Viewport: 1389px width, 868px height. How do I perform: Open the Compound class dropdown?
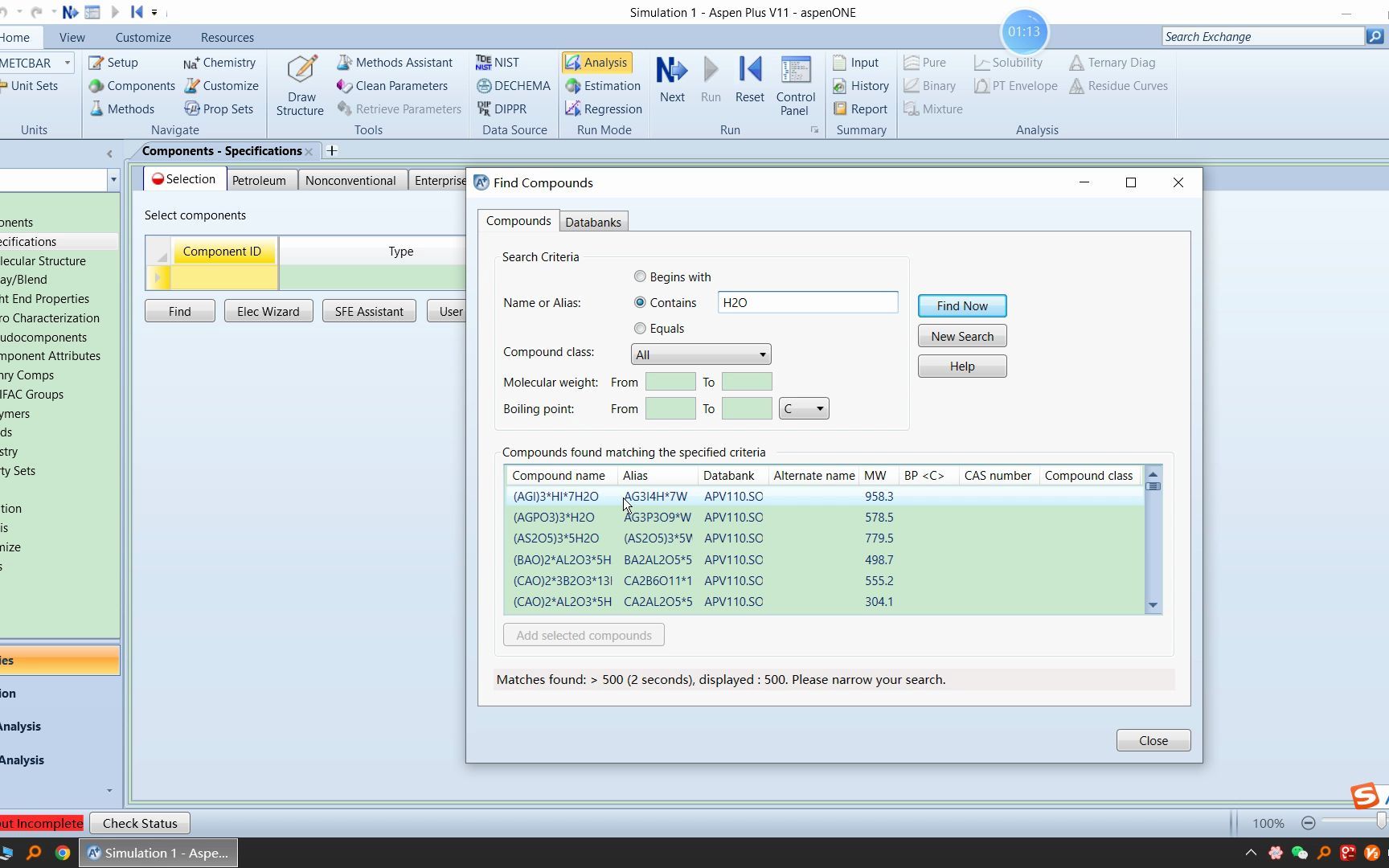[700, 354]
